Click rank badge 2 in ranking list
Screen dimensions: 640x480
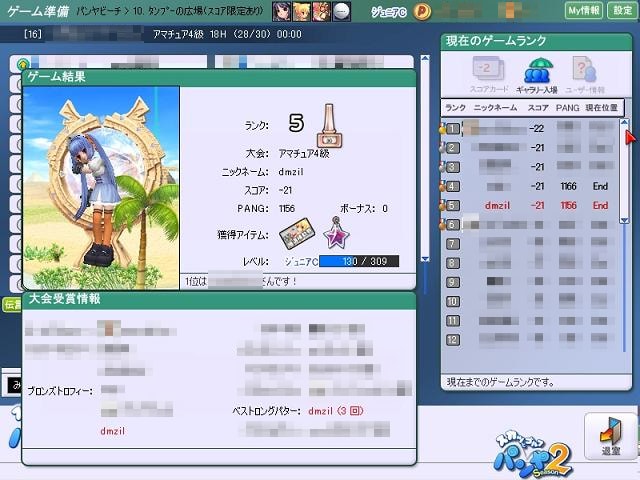[x=451, y=148]
